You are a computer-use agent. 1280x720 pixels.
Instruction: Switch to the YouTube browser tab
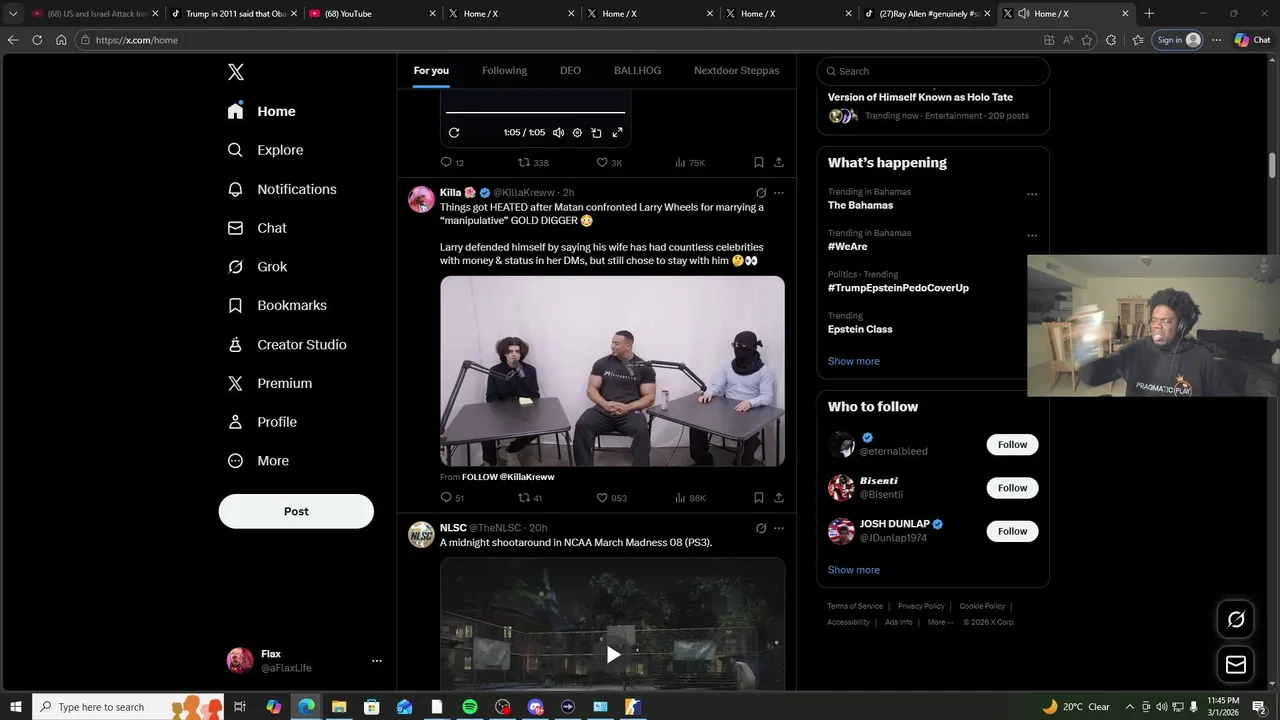(x=372, y=13)
